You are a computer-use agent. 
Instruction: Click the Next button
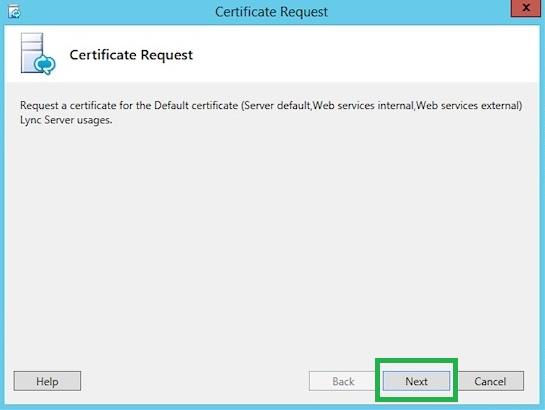point(416,381)
